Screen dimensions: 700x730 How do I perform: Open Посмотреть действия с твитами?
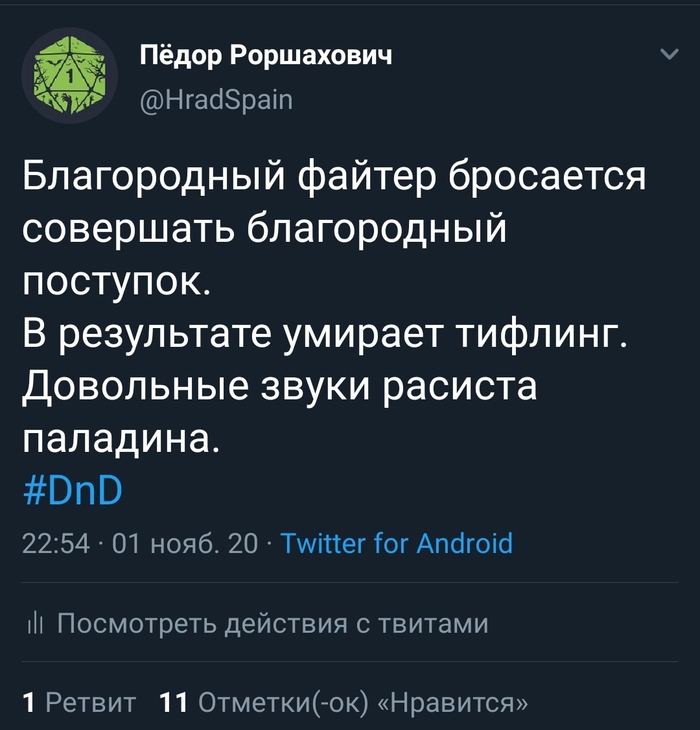[272, 625]
